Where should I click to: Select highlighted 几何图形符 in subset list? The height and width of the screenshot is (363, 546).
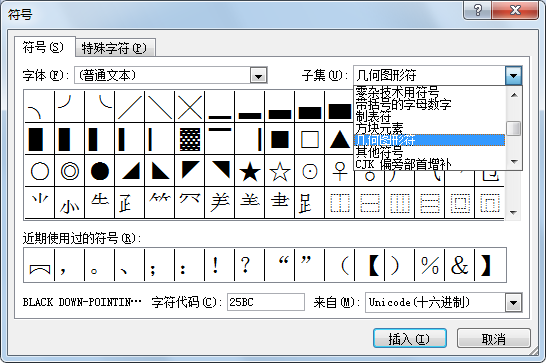coord(429,140)
